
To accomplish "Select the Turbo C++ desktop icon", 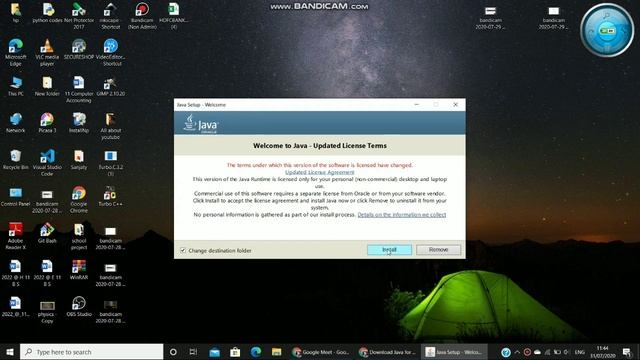I will click(110, 197).
